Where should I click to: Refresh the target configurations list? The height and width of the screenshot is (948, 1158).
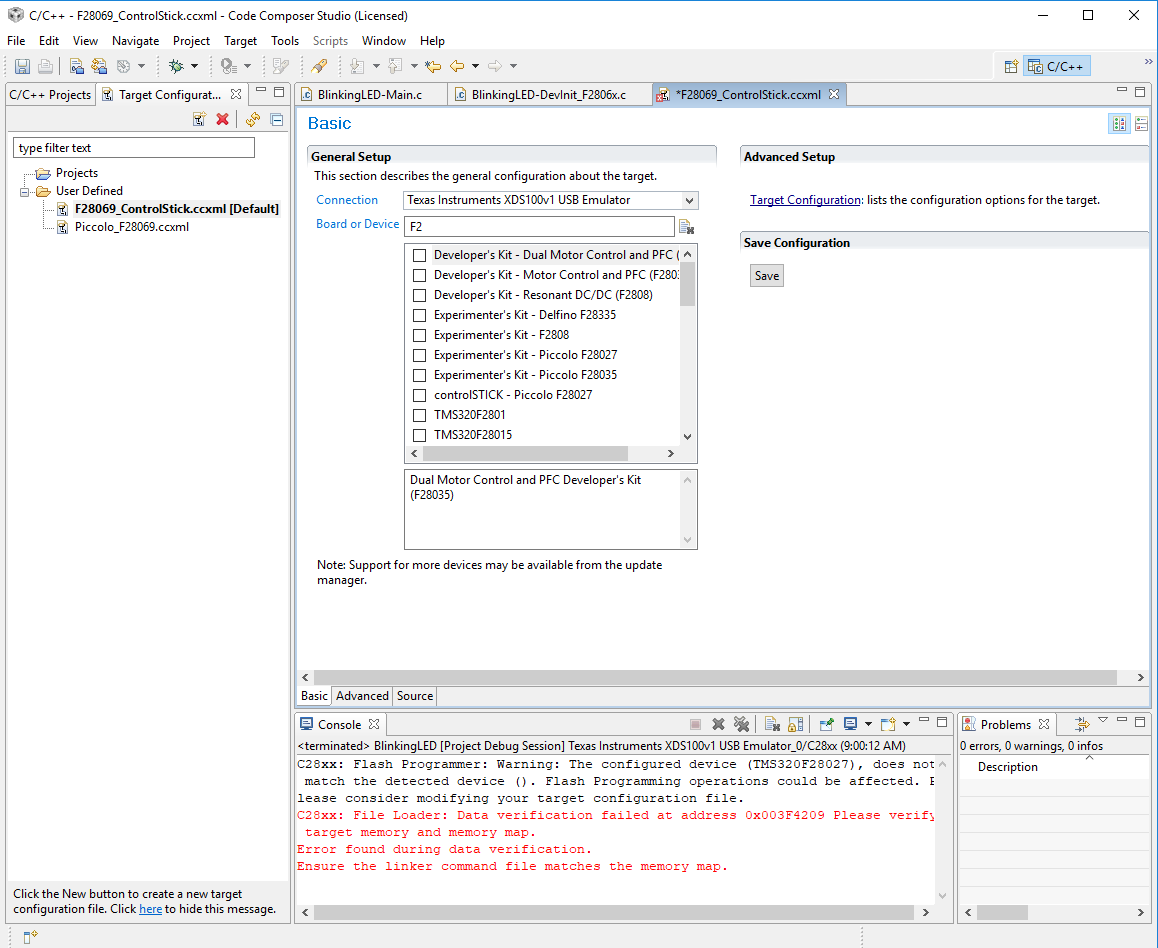(253, 119)
